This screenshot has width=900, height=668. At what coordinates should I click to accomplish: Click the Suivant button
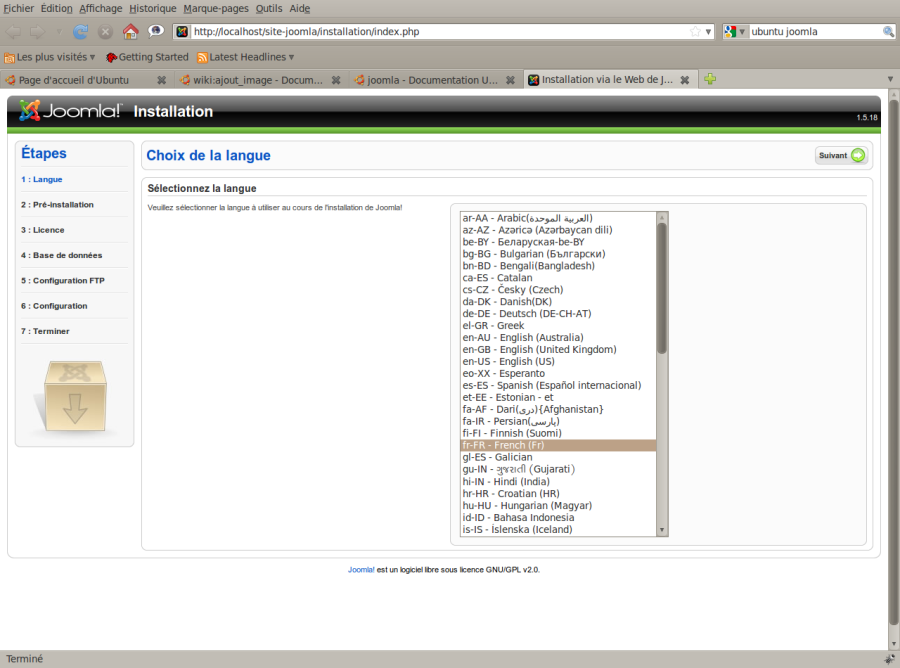click(x=841, y=156)
